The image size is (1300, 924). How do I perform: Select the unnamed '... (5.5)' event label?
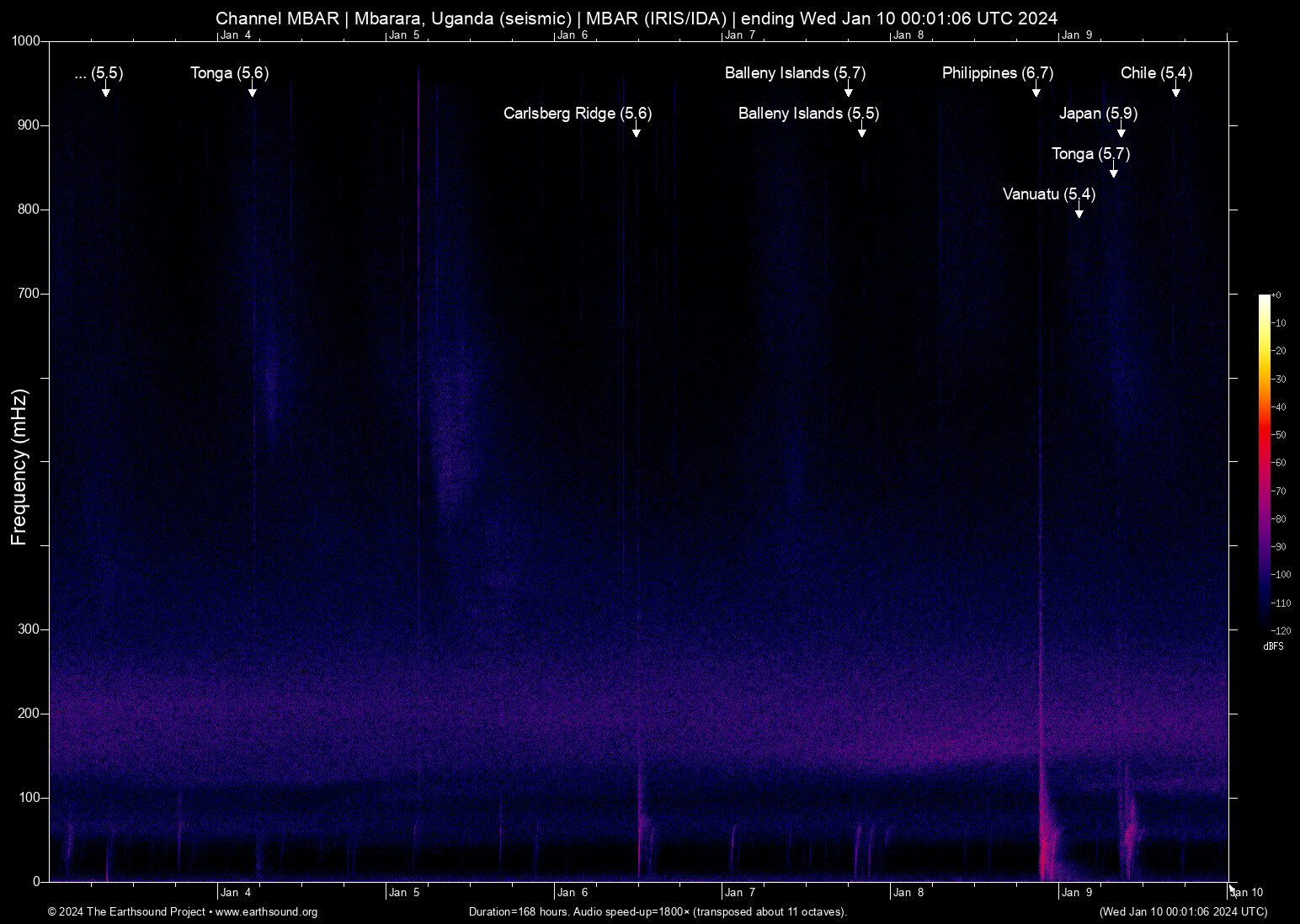pyautogui.click(x=99, y=73)
